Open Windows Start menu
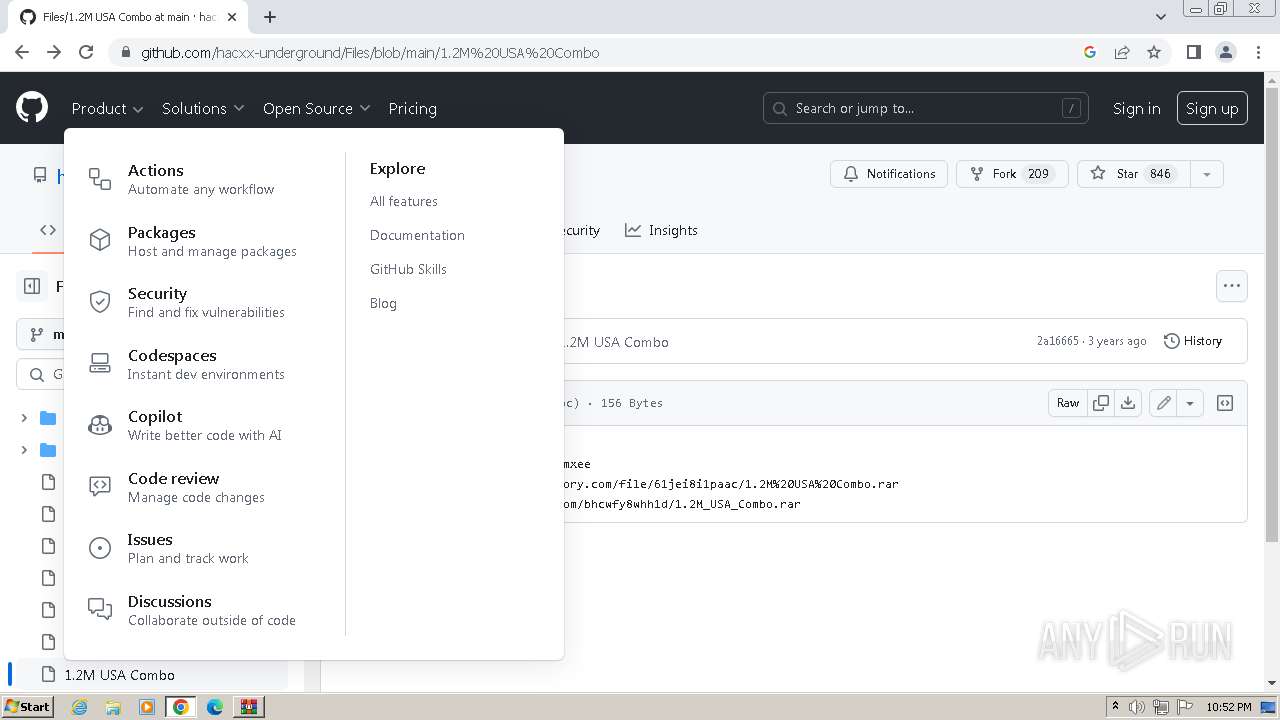The height and width of the screenshot is (720, 1280). coord(27,706)
